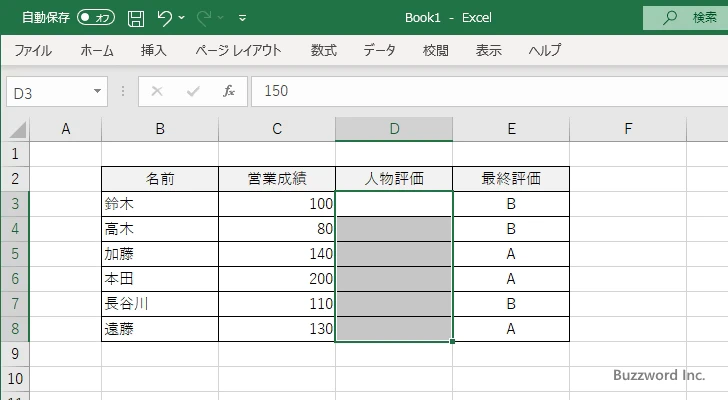
Task: Click the cell containing 長谷川
Action: 160,304
